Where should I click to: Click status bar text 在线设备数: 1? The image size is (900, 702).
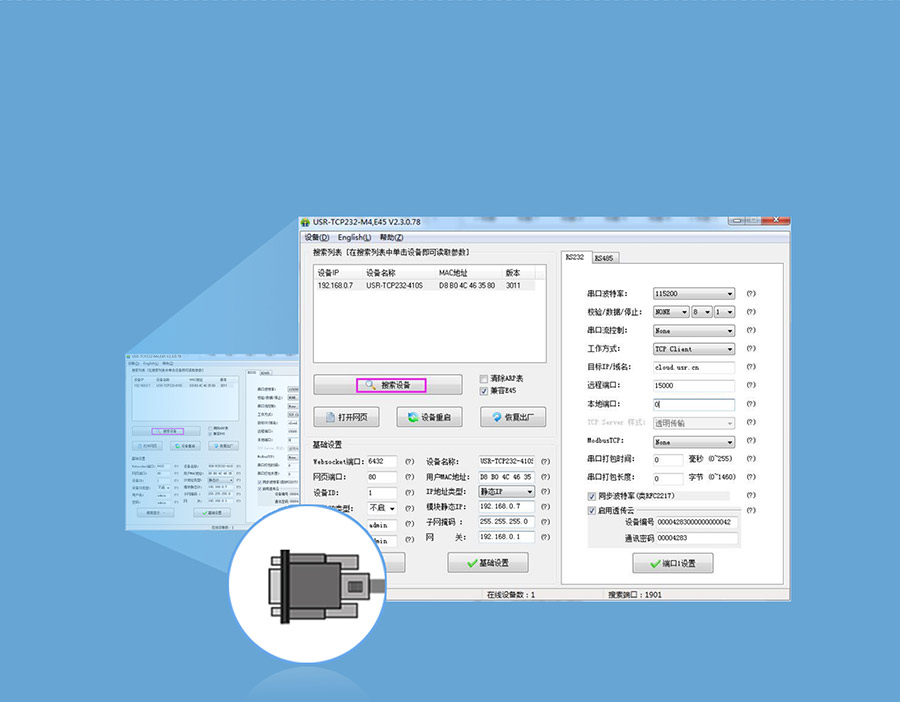click(511, 595)
